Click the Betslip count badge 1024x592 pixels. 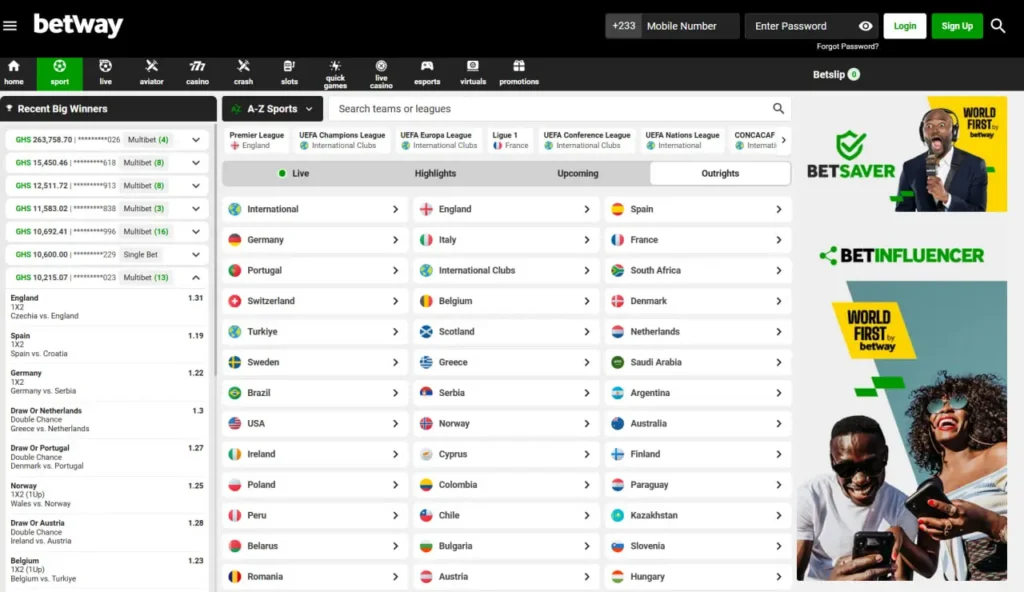tap(854, 74)
